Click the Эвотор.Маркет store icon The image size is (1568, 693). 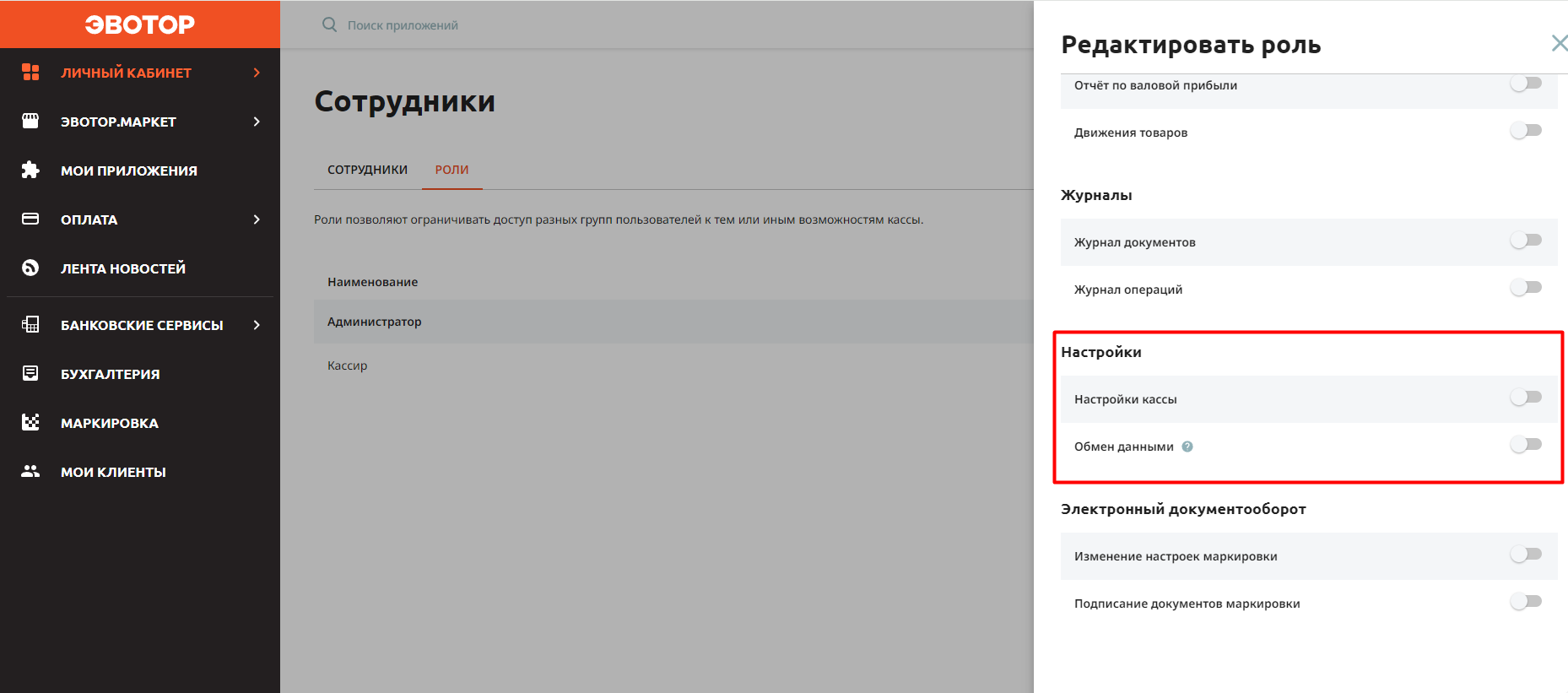tap(30, 122)
